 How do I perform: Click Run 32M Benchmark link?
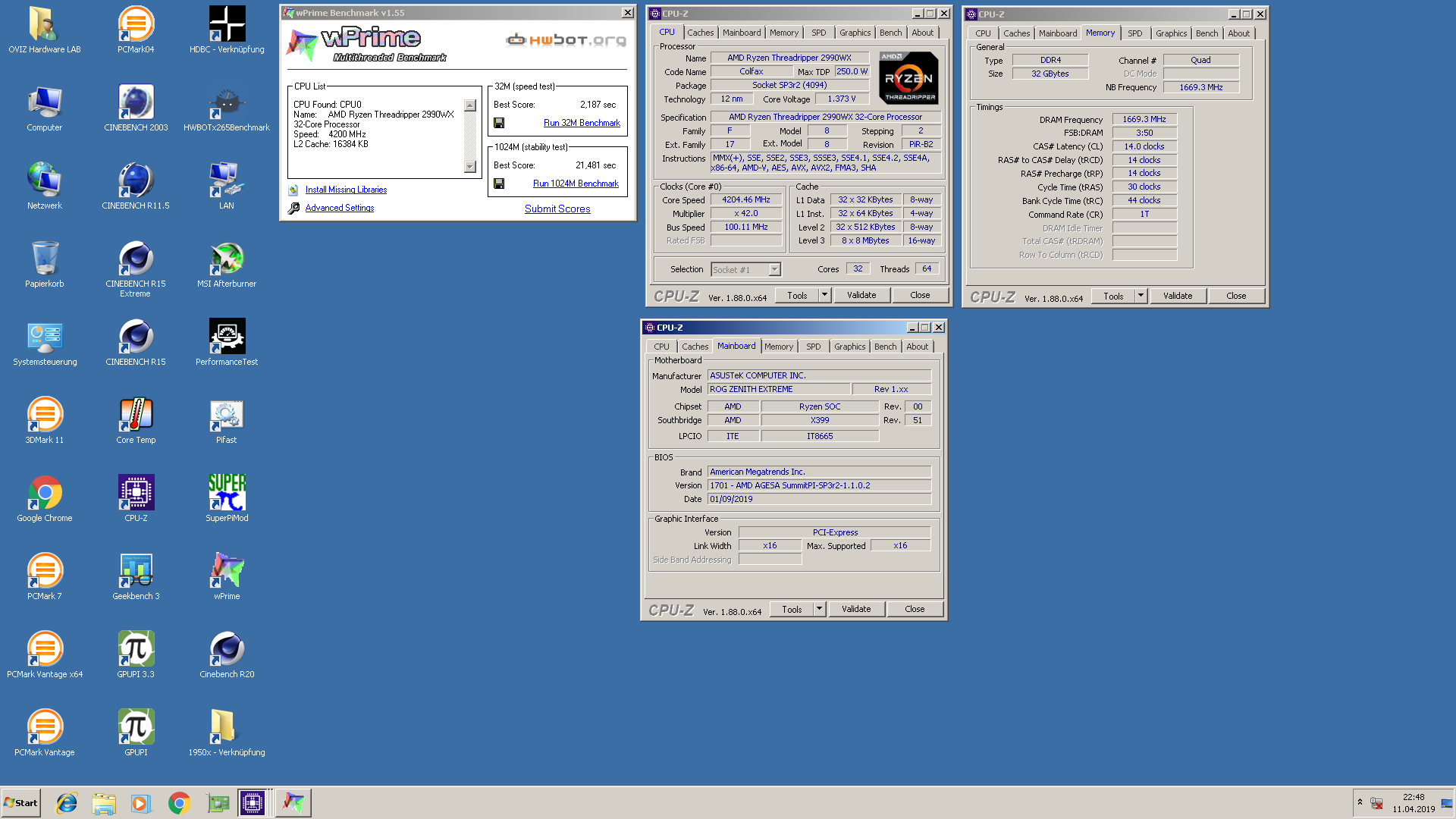582,123
